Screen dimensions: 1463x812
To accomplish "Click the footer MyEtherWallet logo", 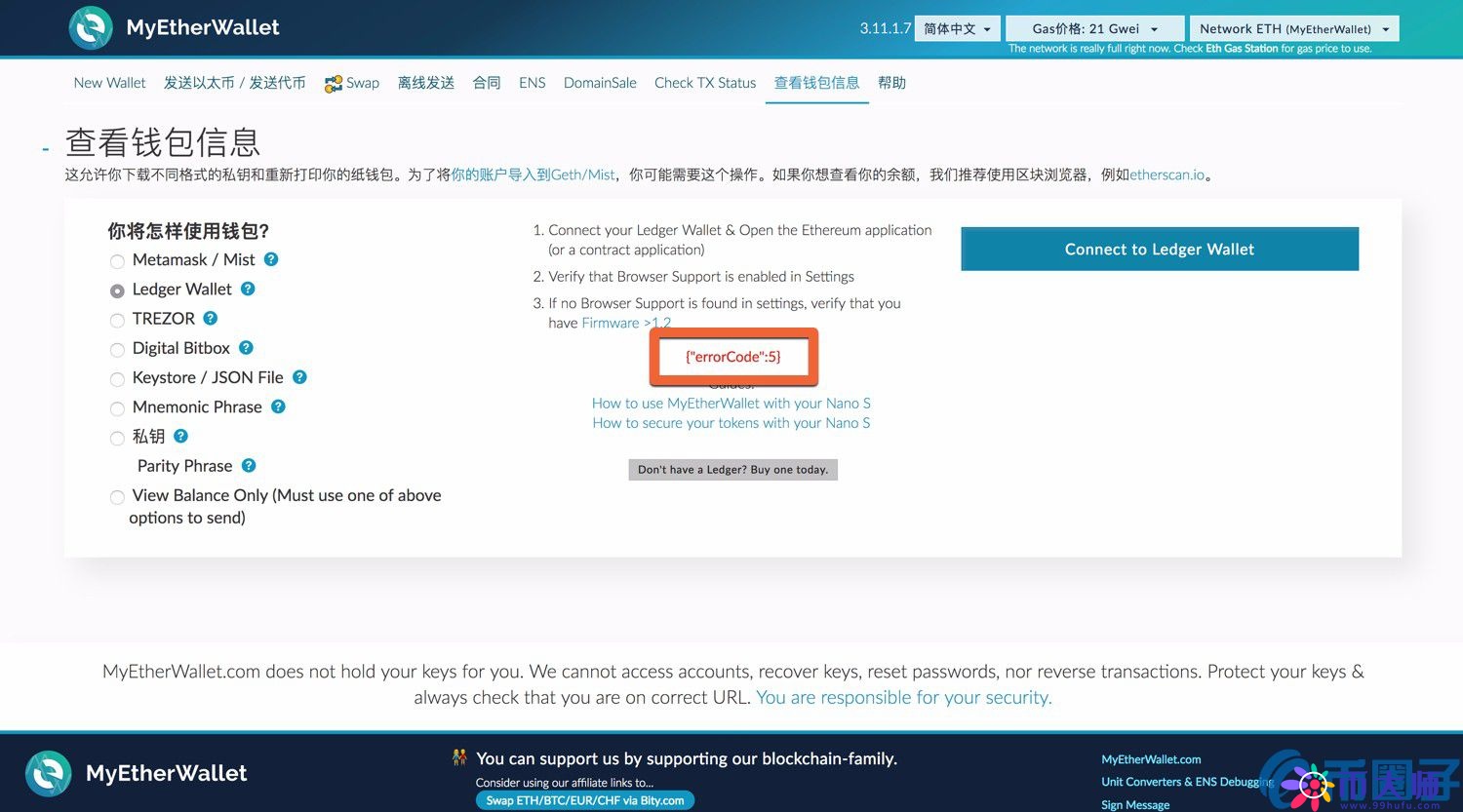I will tap(137, 773).
